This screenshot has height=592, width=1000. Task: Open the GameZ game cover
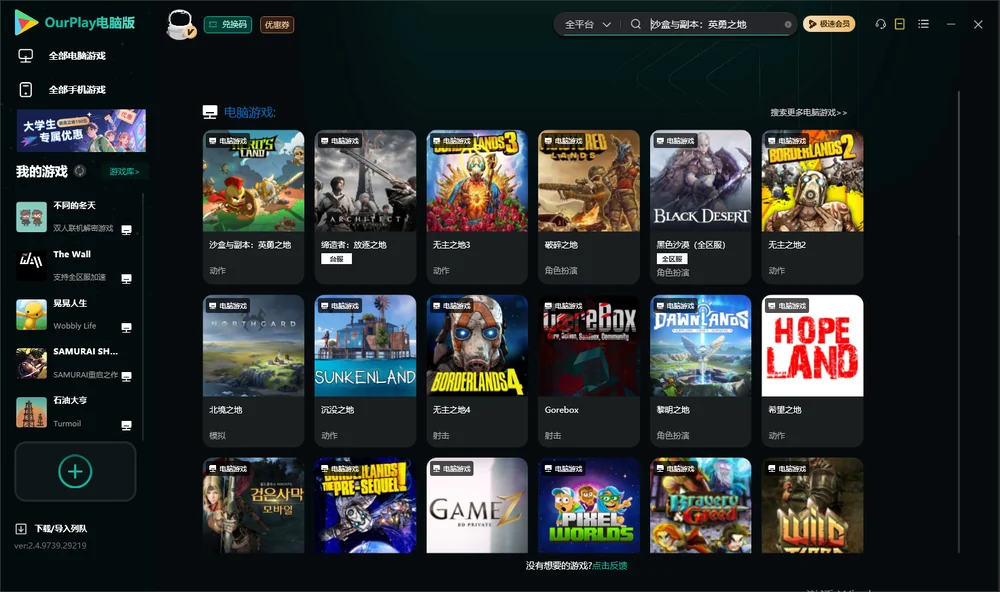coord(477,505)
